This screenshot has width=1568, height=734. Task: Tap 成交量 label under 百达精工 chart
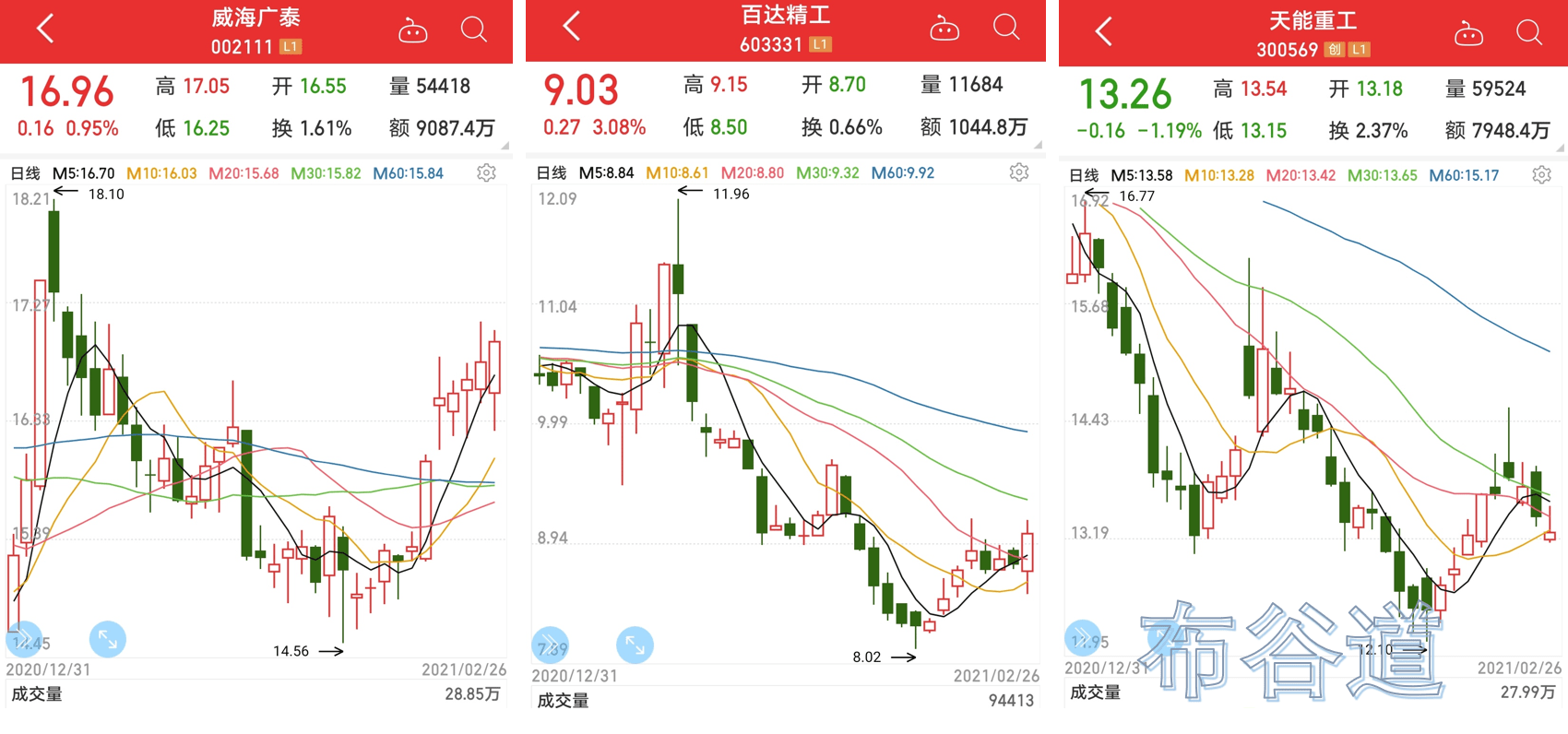coord(563,701)
